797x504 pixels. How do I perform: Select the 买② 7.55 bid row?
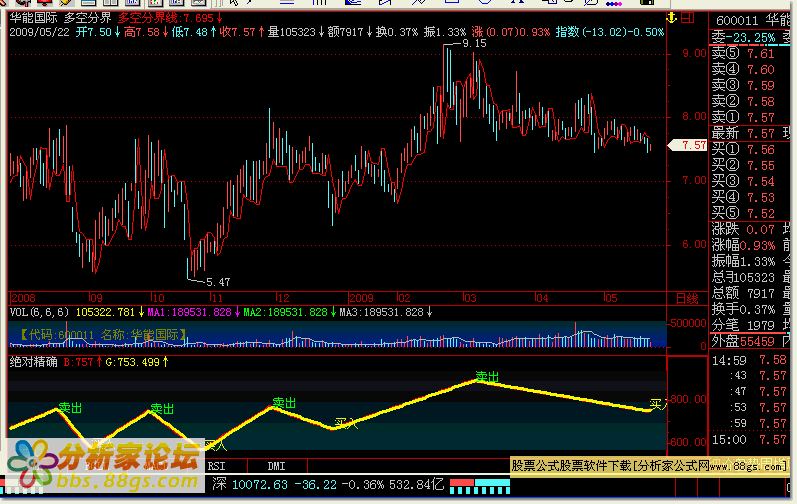[x=743, y=165]
